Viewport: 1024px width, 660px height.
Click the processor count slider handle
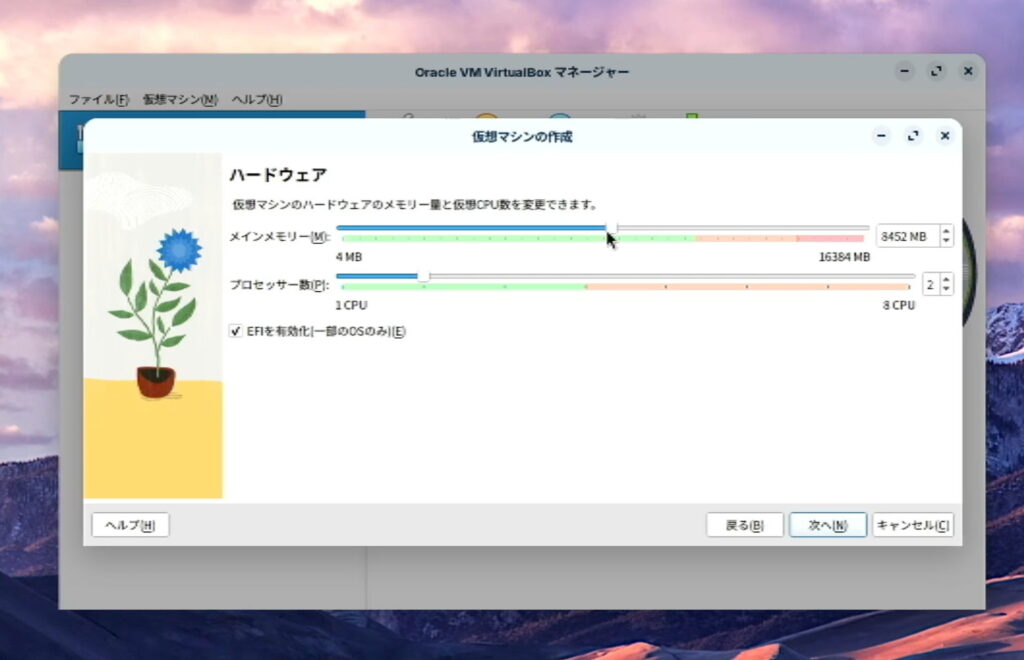(423, 276)
